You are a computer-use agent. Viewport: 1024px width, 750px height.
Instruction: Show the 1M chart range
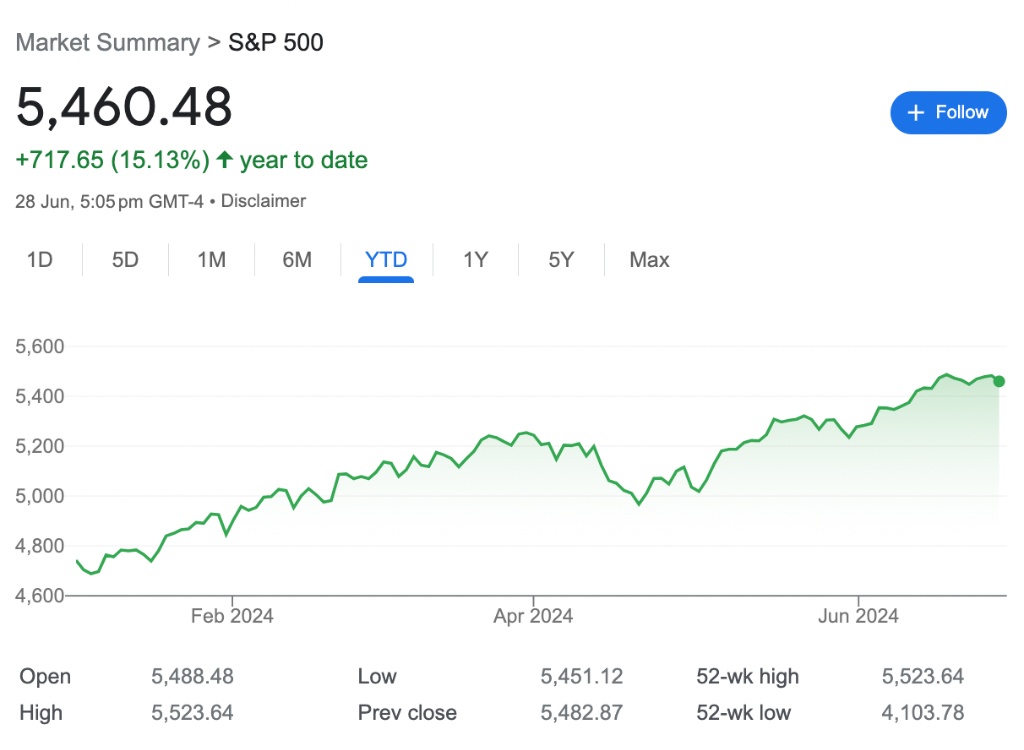click(211, 260)
